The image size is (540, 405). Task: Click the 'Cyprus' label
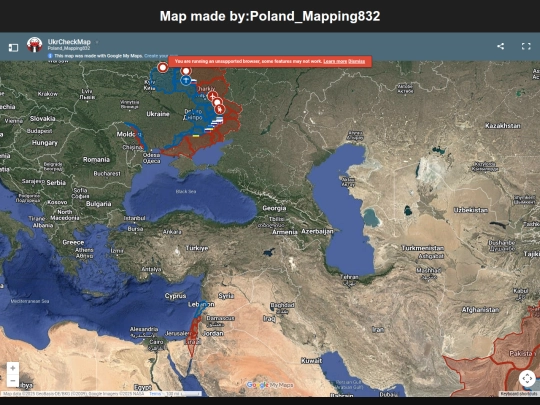pos(175,296)
